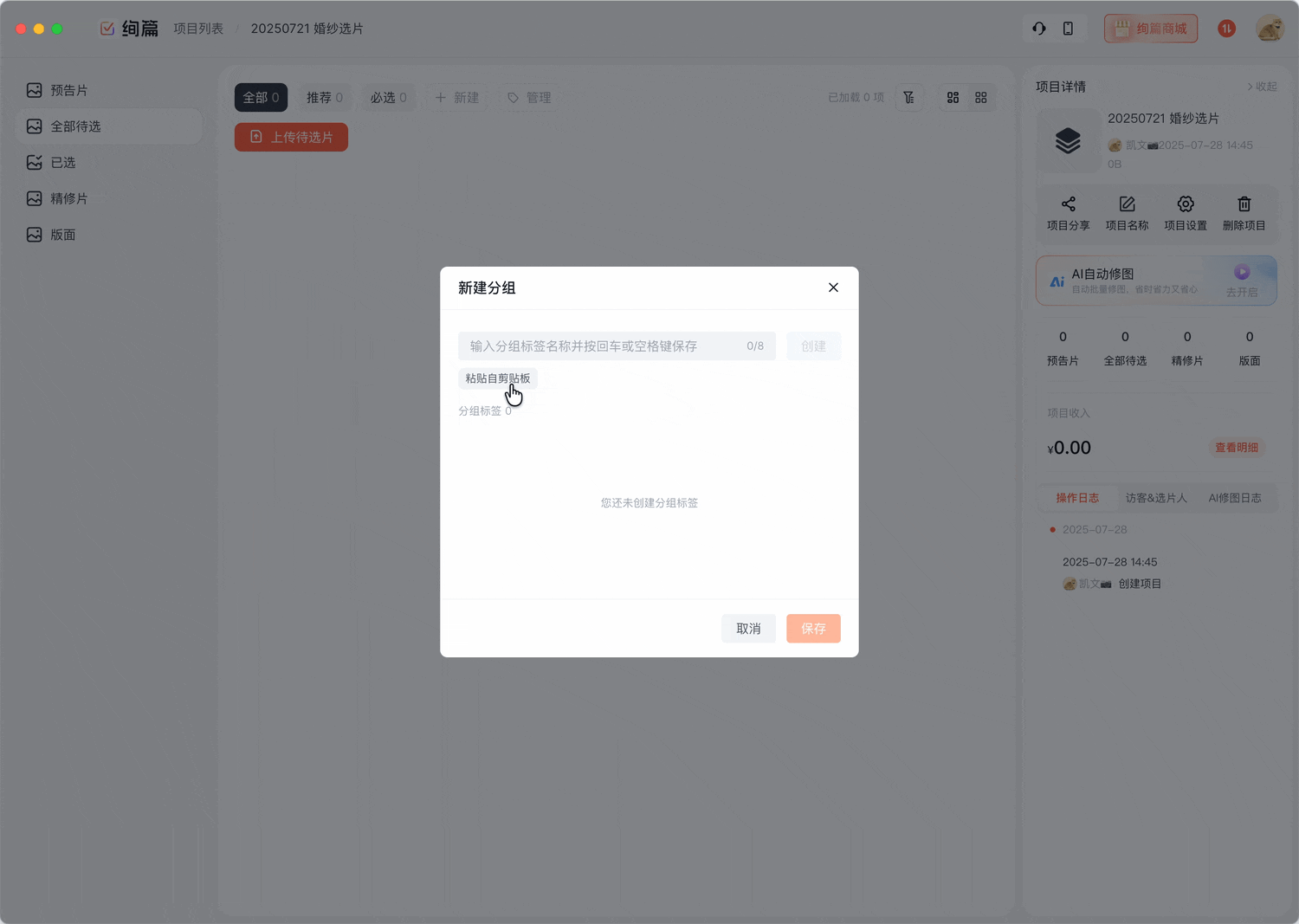Switch to AI修图日志 tab
The height and width of the screenshot is (924, 1299).
(x=1235, y=498)
